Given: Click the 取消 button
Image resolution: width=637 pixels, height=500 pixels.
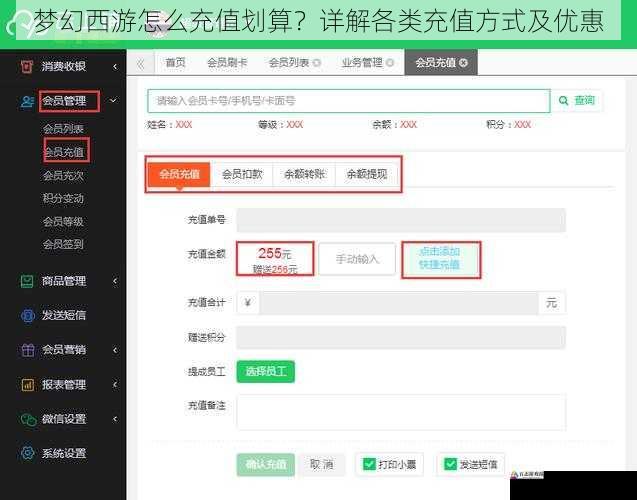Looking at the screenshot, I should [322, 464].
